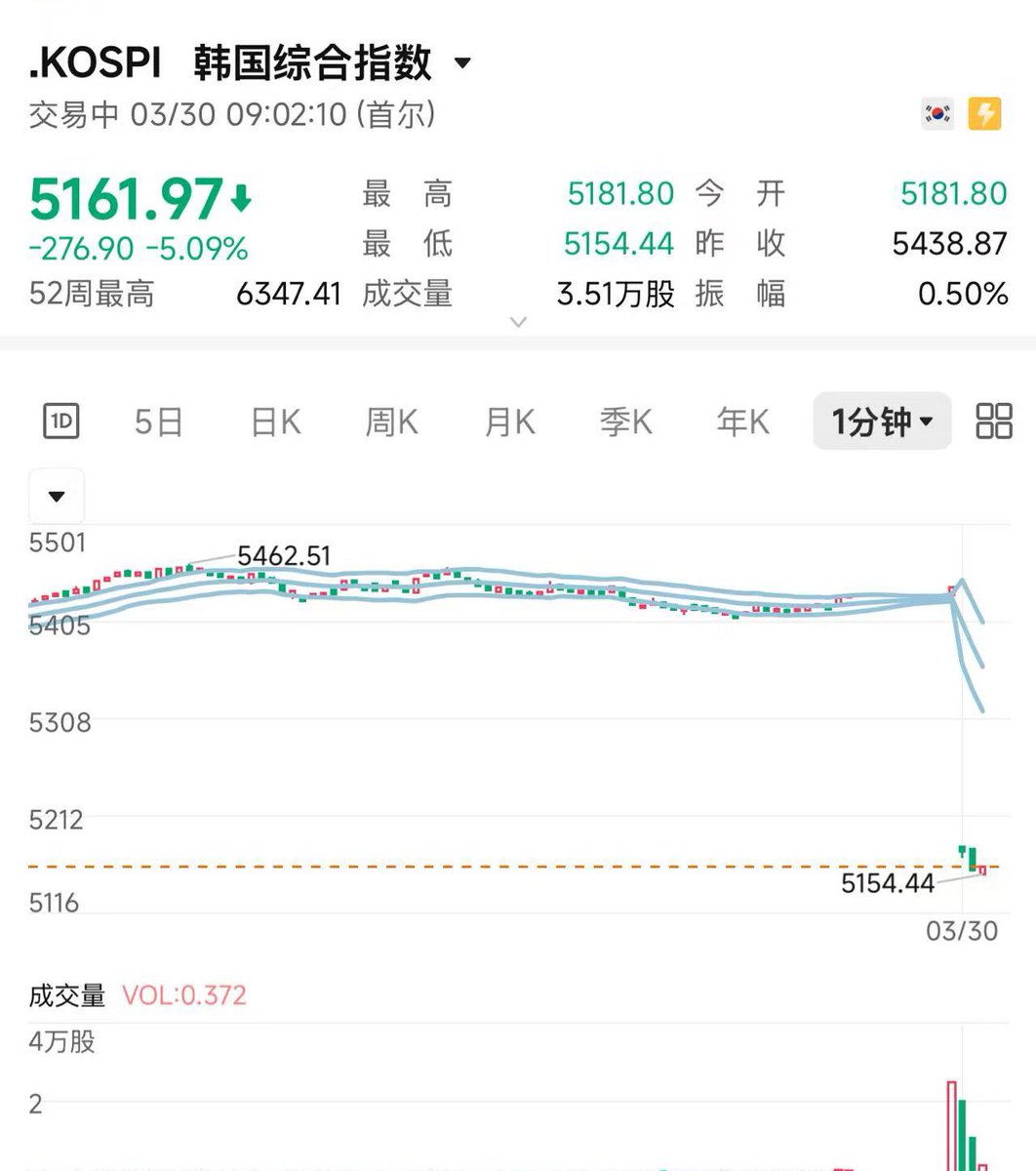Select the 1D chart period icon
The image size is (1036, 1171).
point(61,422)
